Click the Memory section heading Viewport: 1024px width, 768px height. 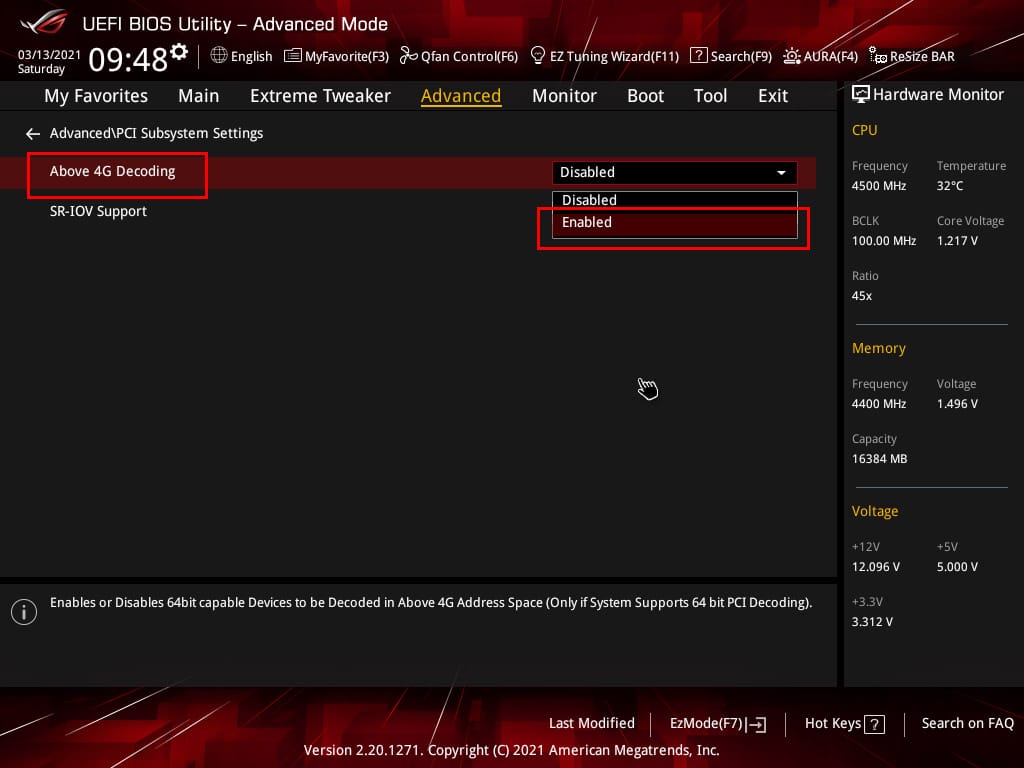878,349
